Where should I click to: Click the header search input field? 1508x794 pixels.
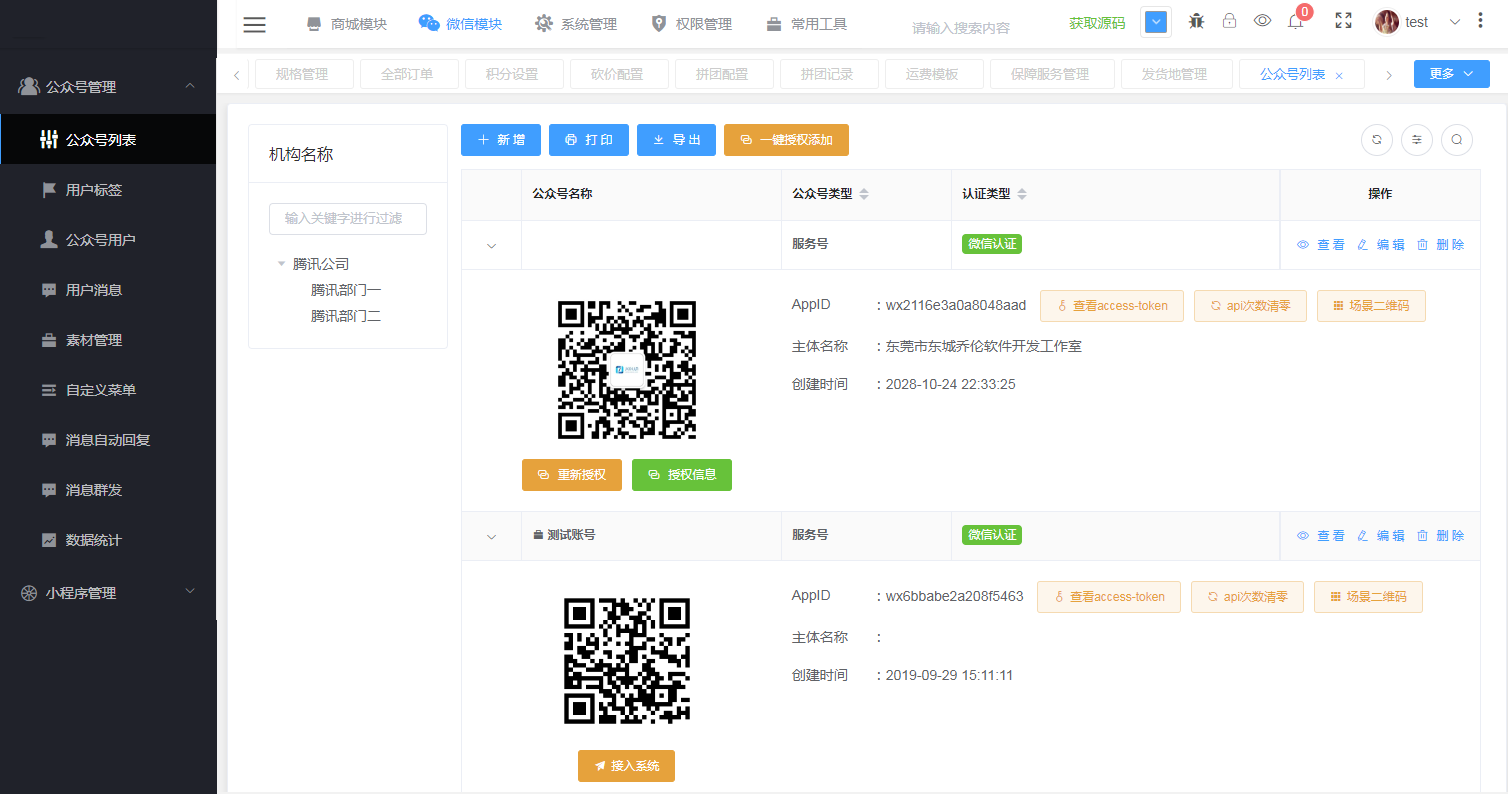click(975, 28)
